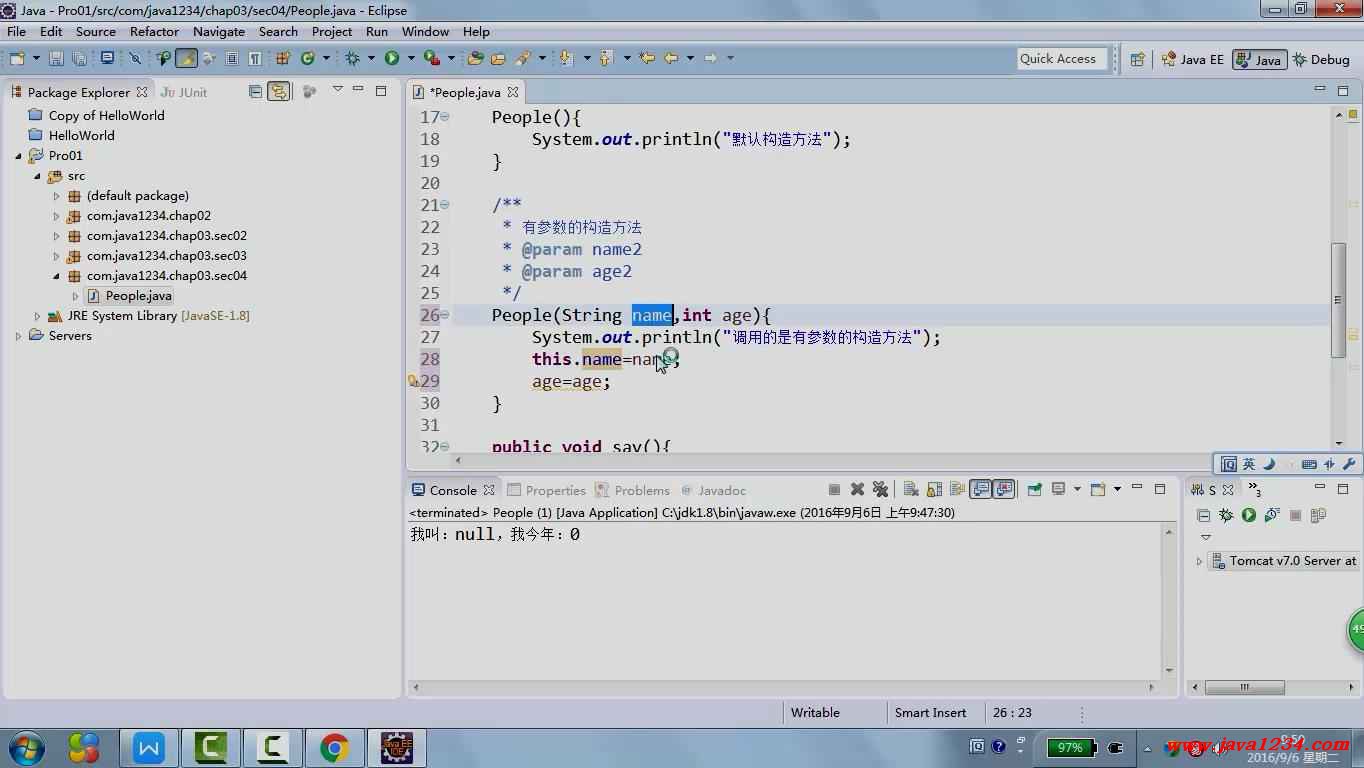Open the New Java Class dropdown arrow
The width and height of the screenshot is (1364, 768).
[x=326, y=59]
